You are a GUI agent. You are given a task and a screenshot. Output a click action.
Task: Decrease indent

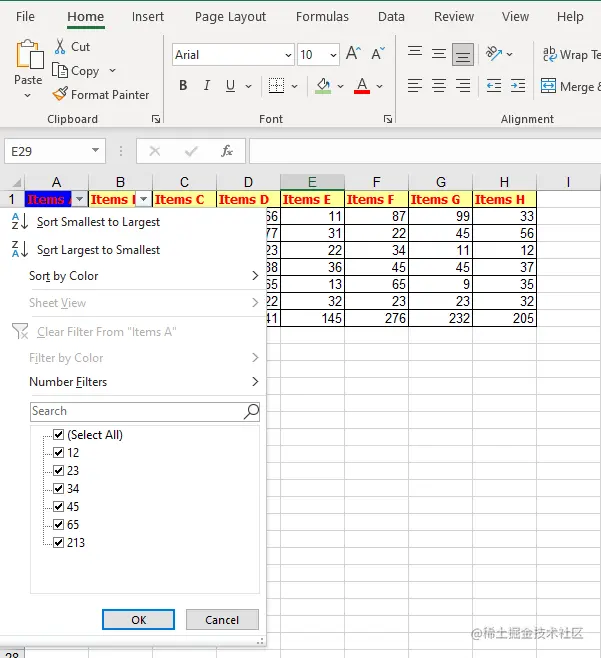coord(494,86)
